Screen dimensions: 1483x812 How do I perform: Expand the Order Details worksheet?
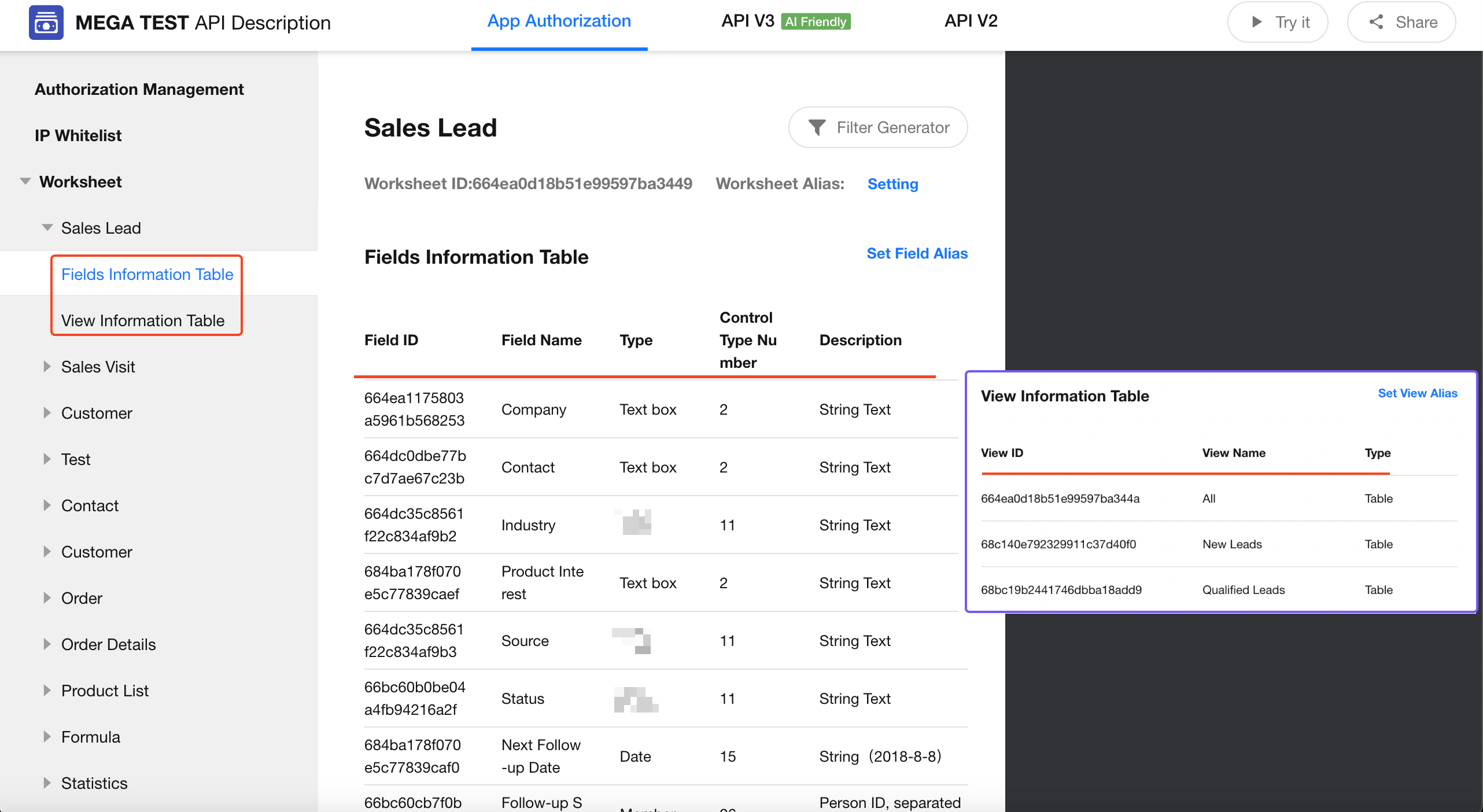point(47,644)
